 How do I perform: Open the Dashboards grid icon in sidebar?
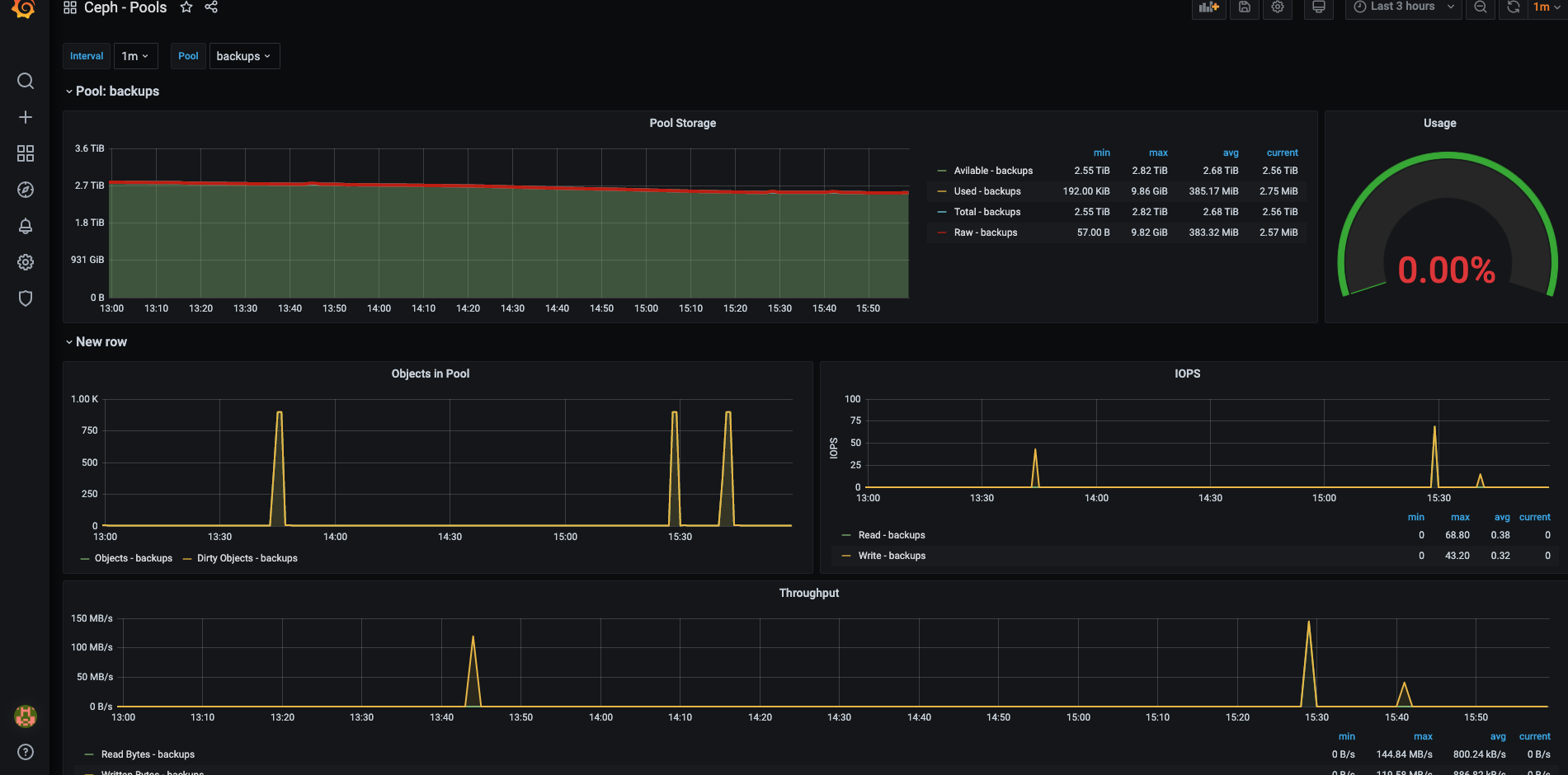pos(26,153)
